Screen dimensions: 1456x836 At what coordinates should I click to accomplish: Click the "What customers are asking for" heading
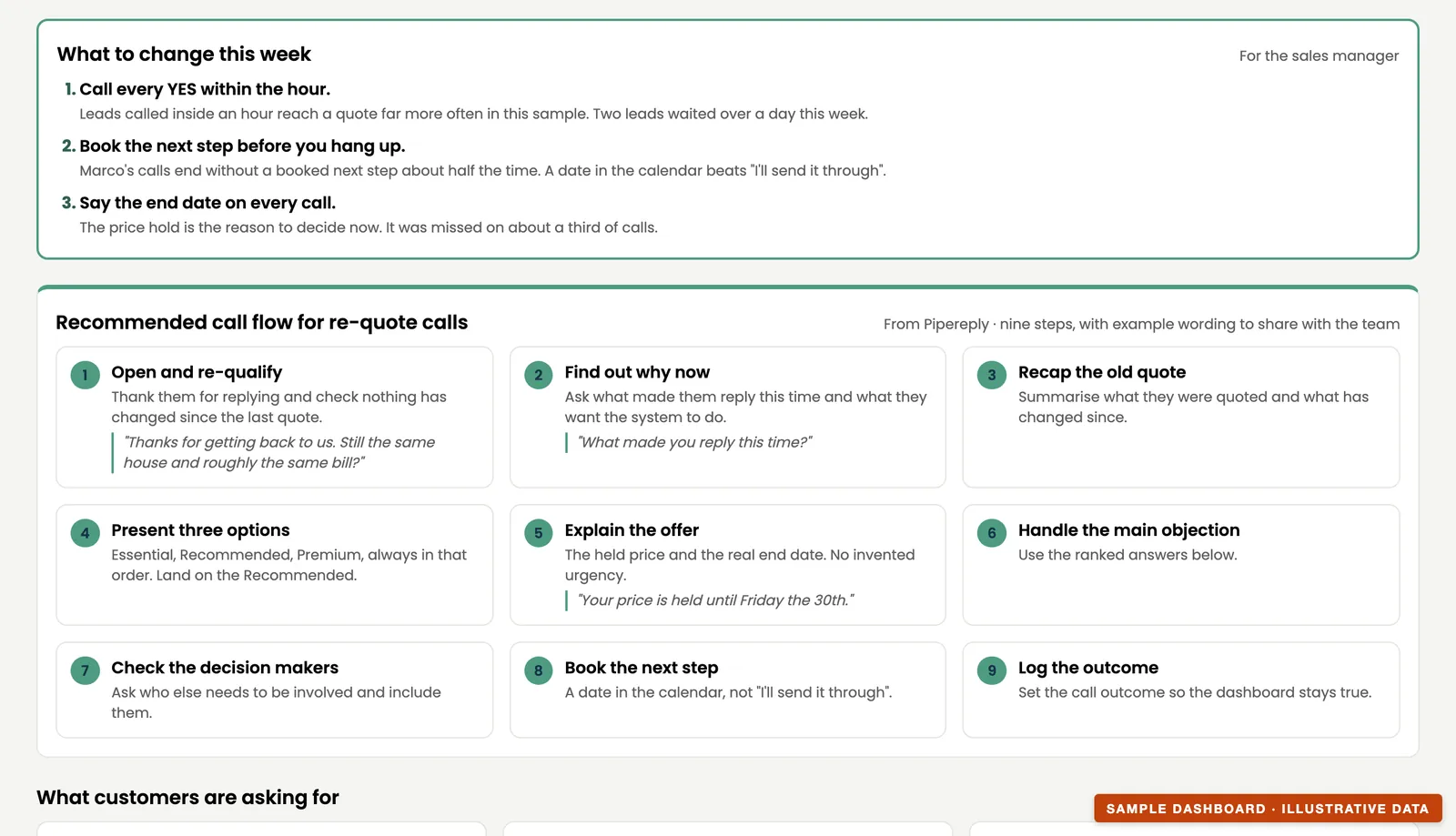(x=187, y=798)
